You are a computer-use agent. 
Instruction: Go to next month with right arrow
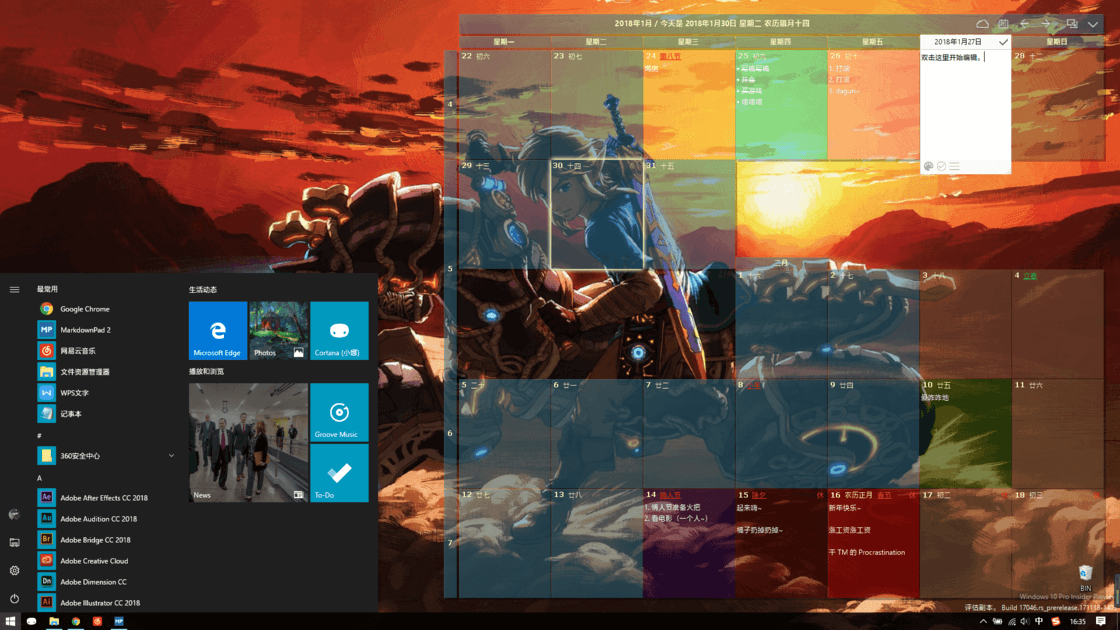pyautogui.click(x=1046, y=24)
